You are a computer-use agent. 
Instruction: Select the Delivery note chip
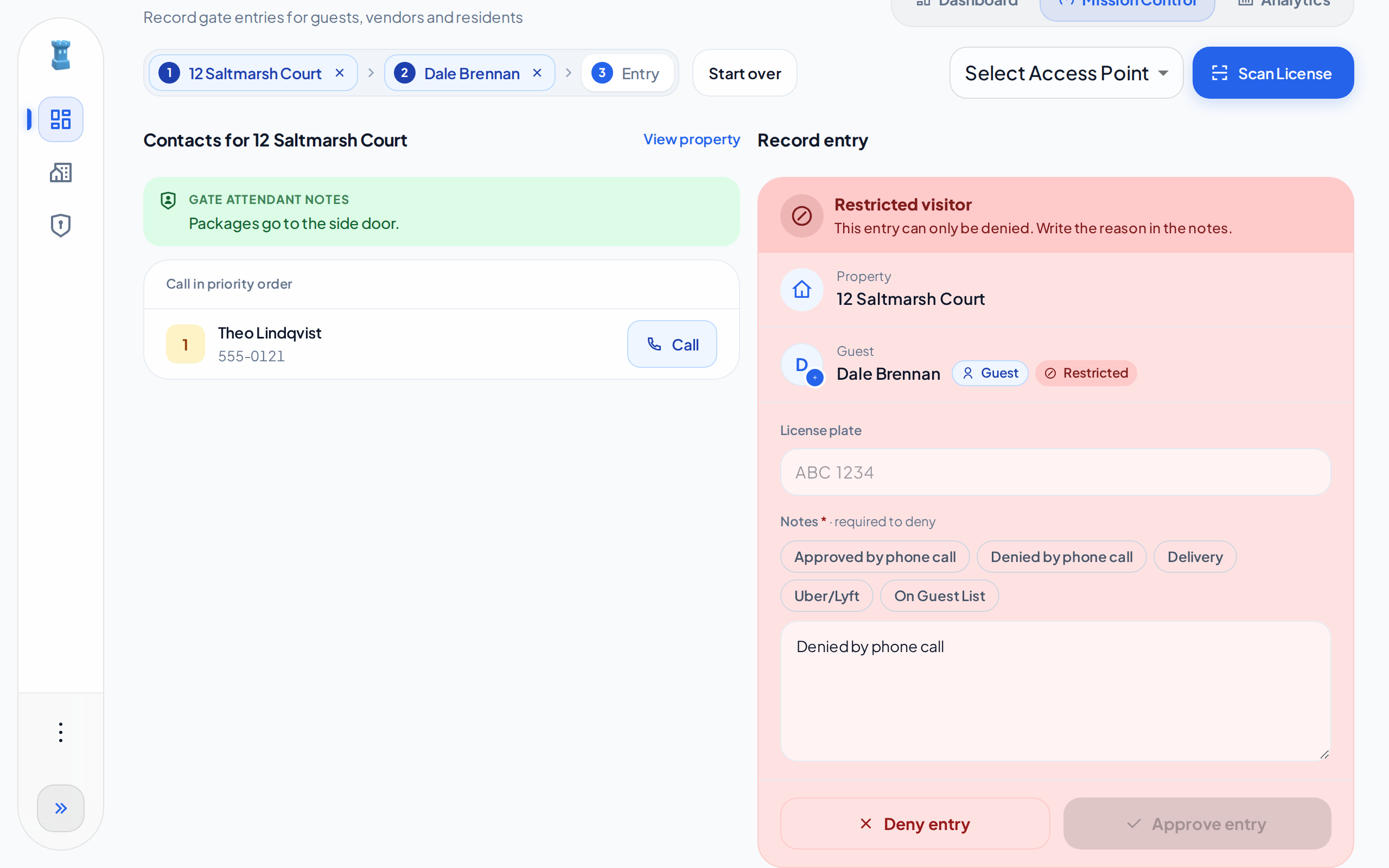tap(1194, 556)
